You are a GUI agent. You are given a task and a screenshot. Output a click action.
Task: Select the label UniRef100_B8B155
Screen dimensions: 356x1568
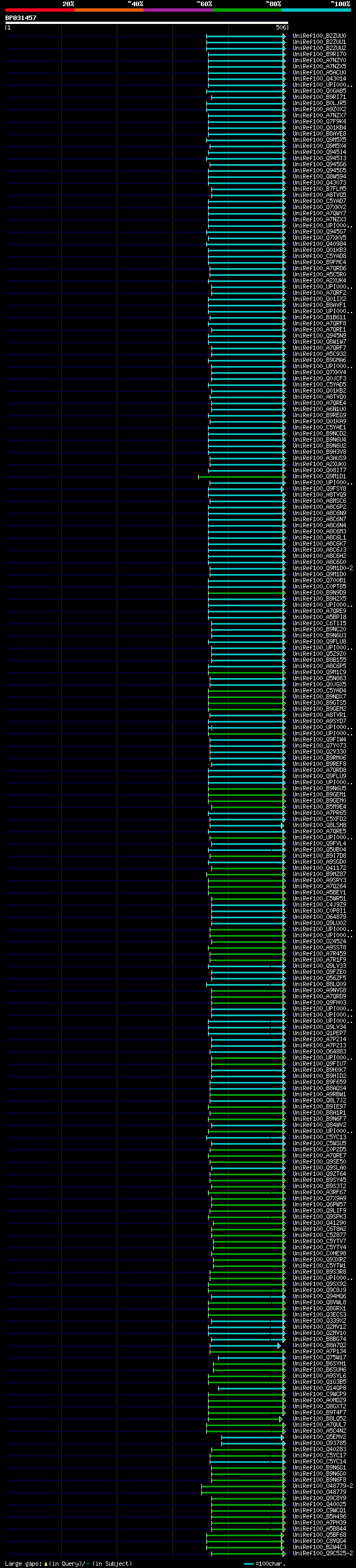click(x=319, y=660)
